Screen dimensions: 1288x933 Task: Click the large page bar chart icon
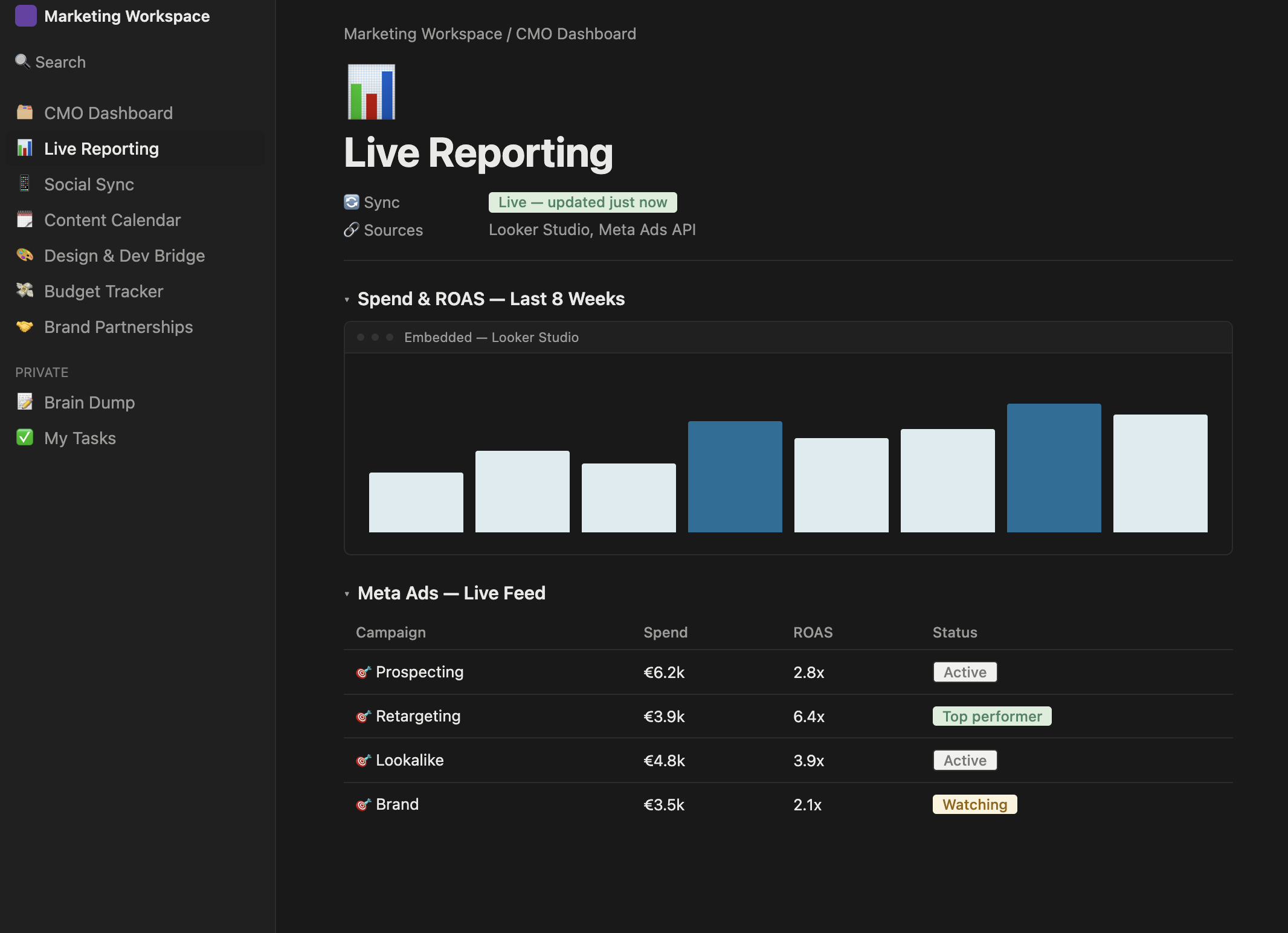point(372,92)
